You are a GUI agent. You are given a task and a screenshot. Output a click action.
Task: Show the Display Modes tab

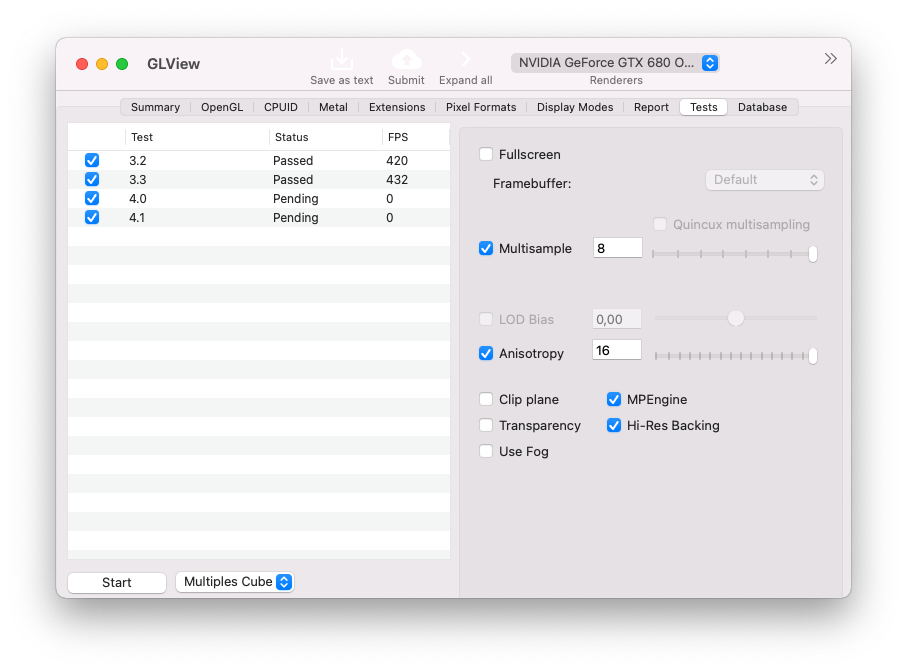tap(575, 107)
